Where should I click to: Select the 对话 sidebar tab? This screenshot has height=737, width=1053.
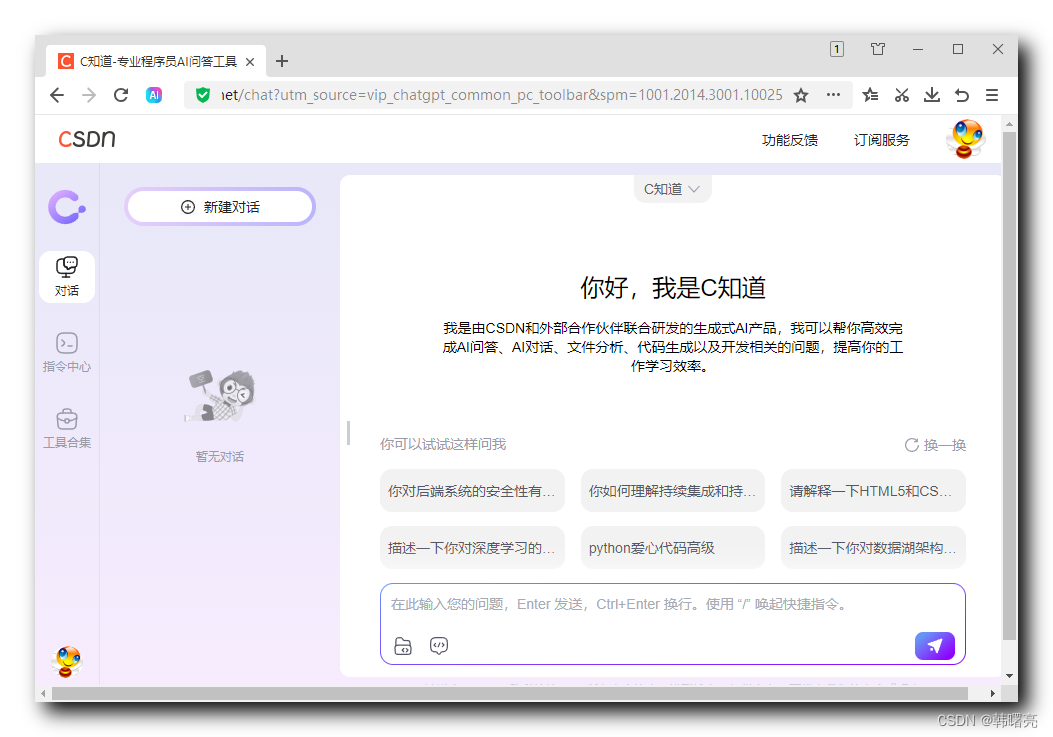(66, 277)
